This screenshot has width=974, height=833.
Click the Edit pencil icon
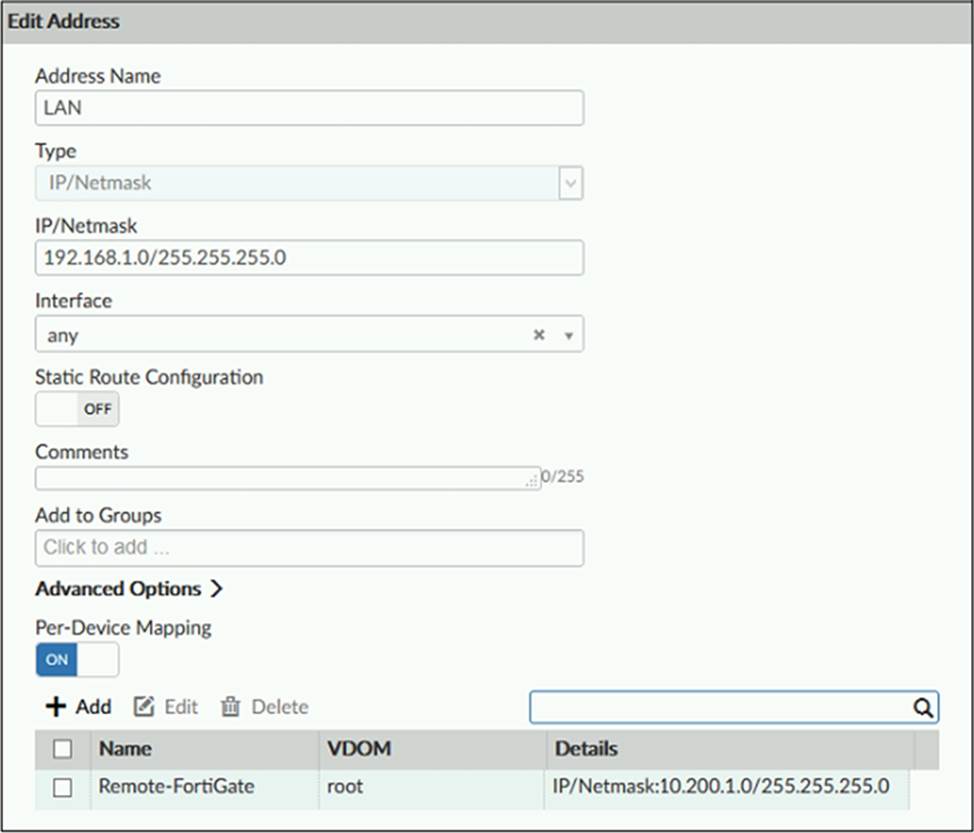(x=145, y=707)
